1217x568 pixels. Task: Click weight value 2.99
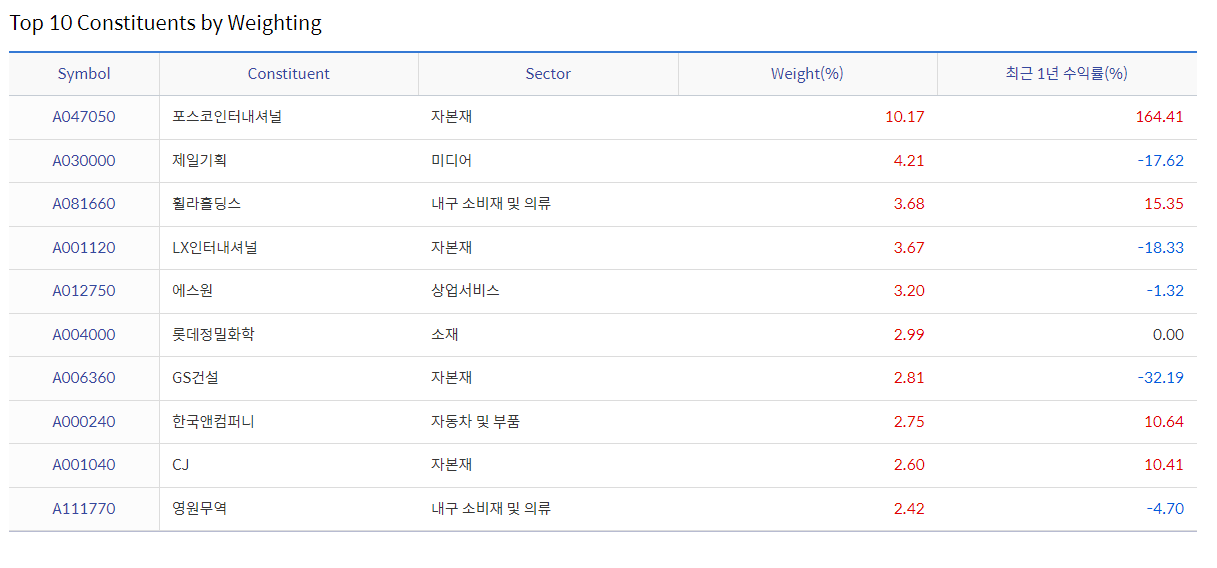pyautogui.click(x=909, y=334)
